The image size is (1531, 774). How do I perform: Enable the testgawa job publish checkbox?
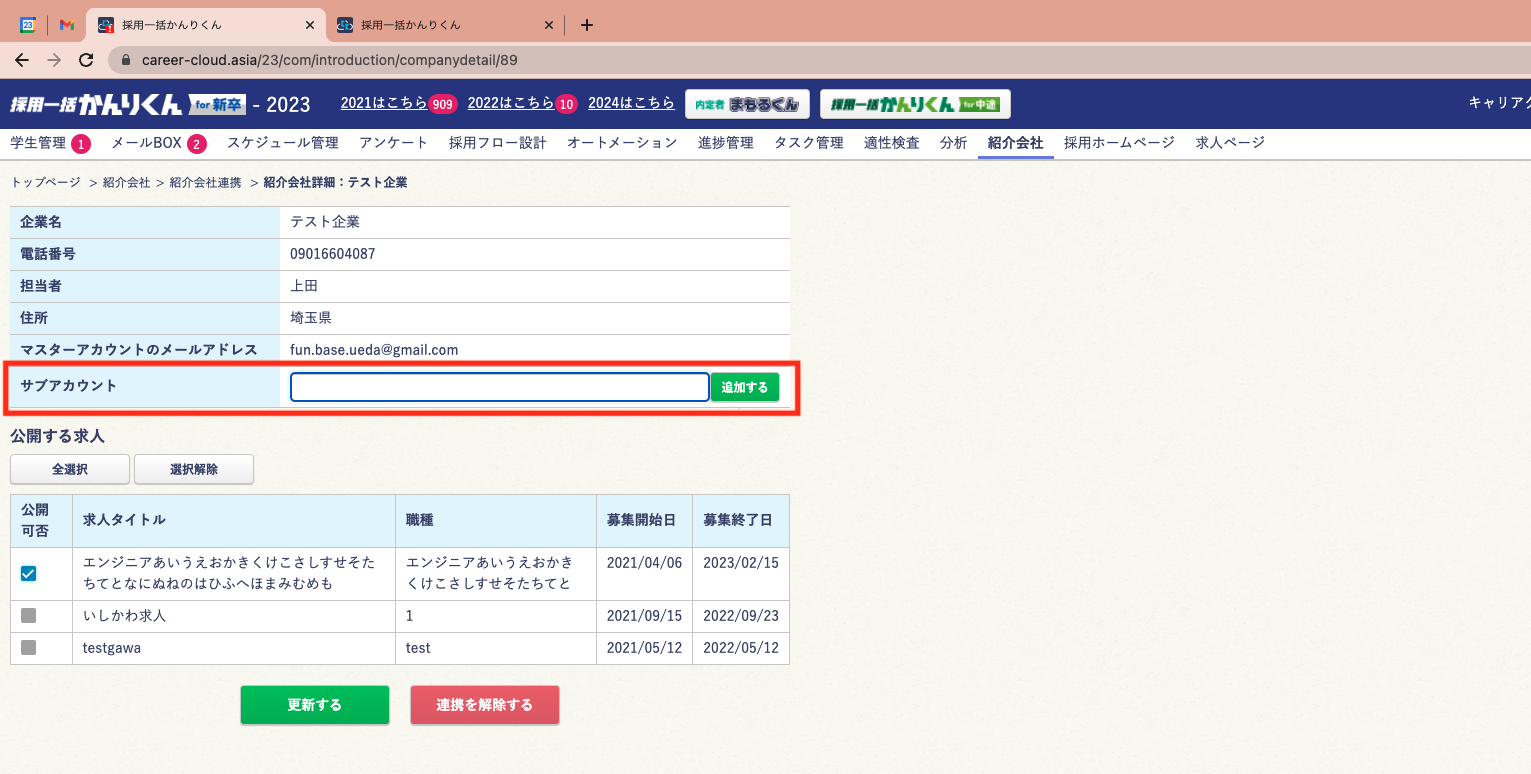point(29,648)
